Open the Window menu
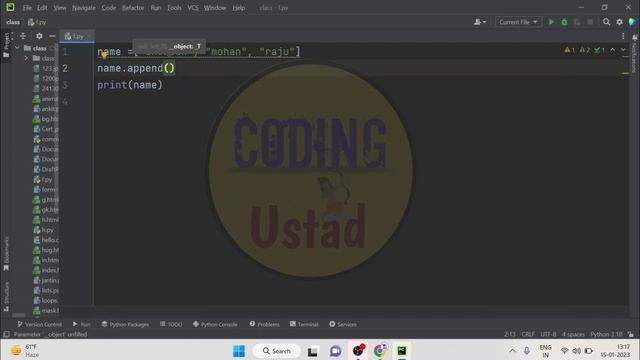 [215, 8]
